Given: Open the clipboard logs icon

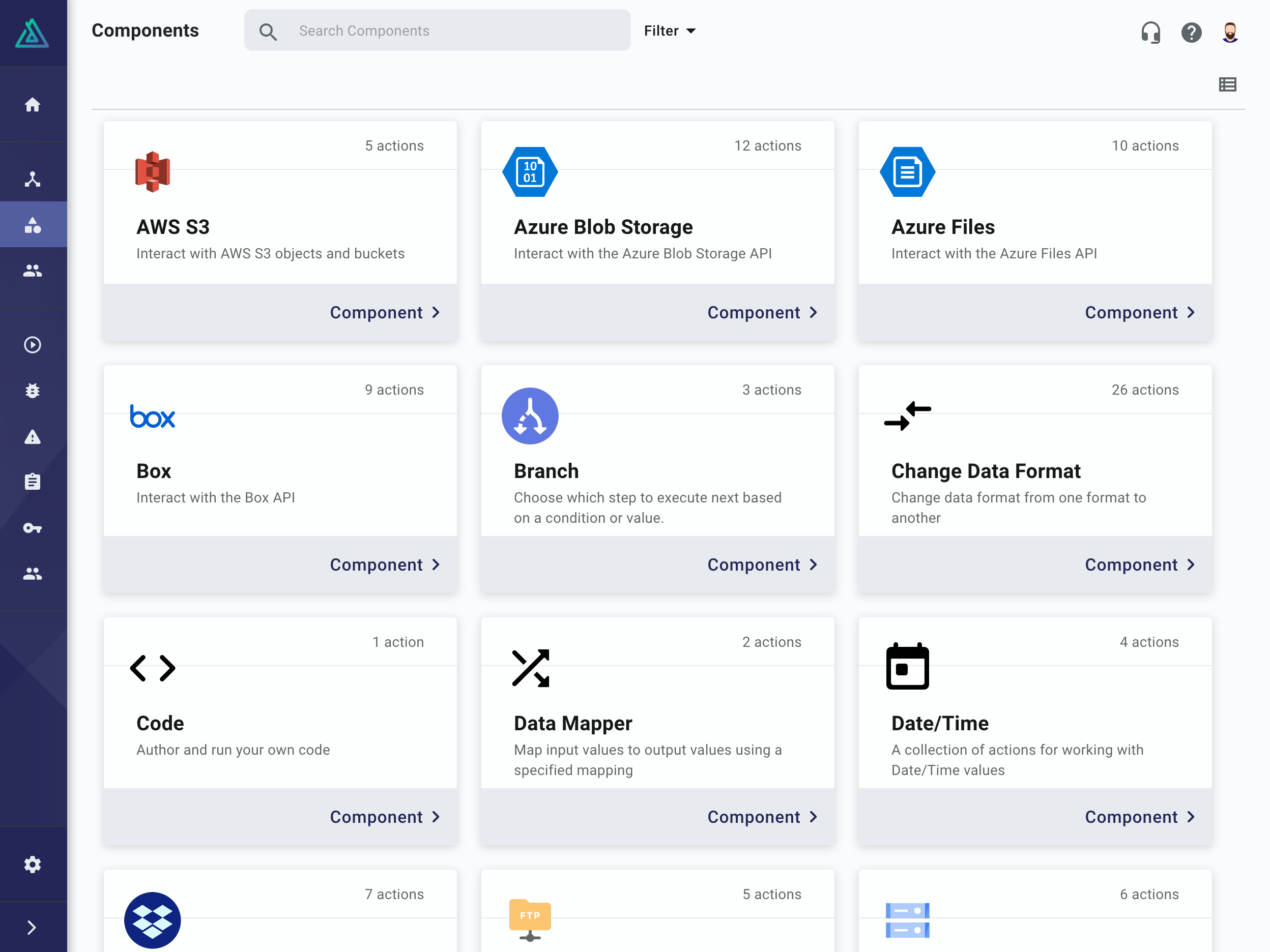Looking at the screenshot, I should click(33, 482).
